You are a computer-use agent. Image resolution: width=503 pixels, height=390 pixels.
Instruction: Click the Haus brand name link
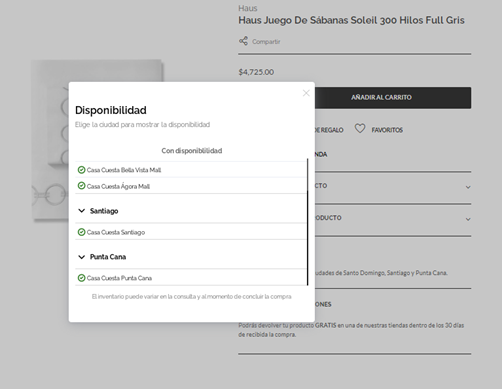coord(248,8)
